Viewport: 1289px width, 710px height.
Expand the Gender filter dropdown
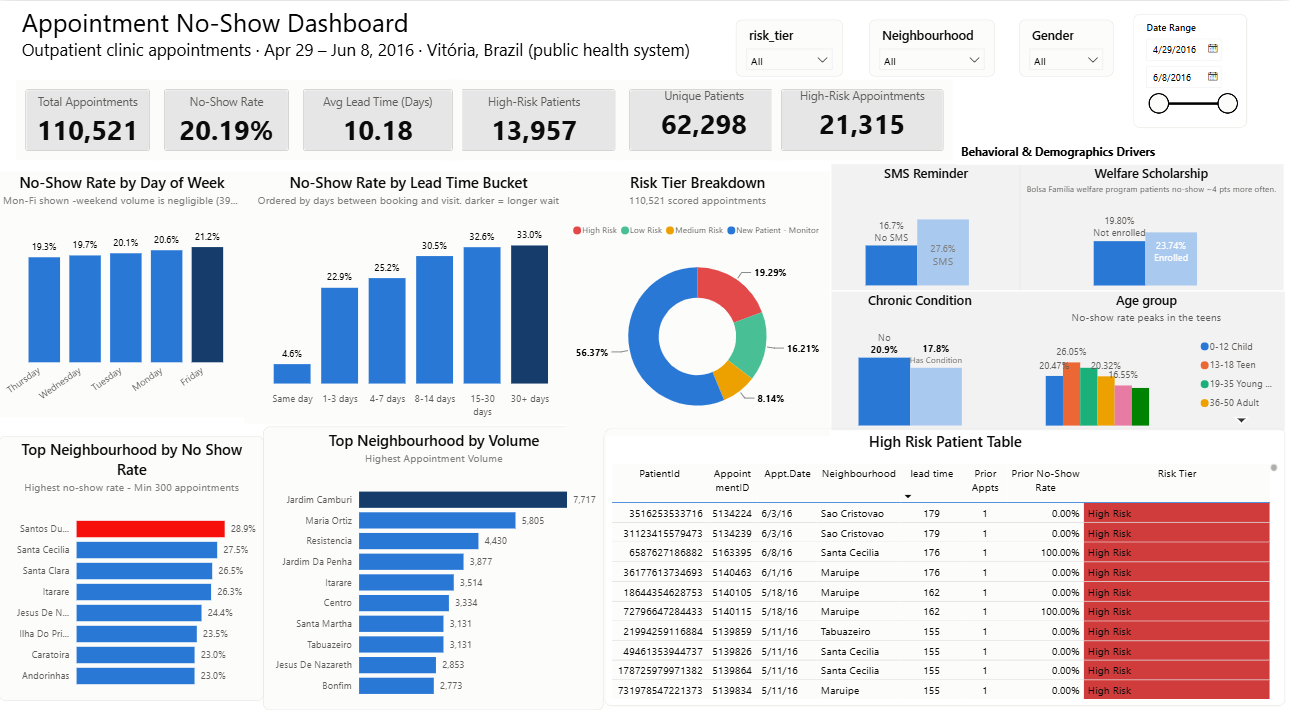click(1066, 61)
